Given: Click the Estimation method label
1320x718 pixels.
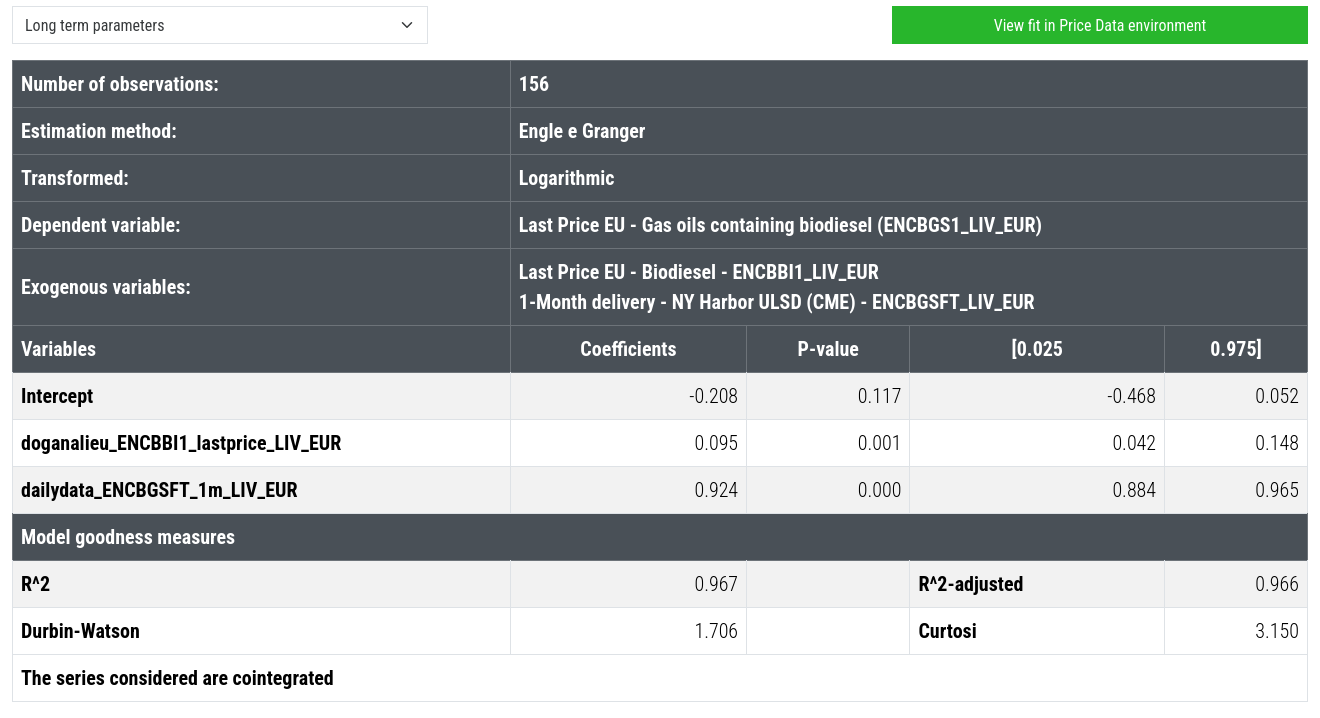Looking at the screenshot, I should 98,131.
